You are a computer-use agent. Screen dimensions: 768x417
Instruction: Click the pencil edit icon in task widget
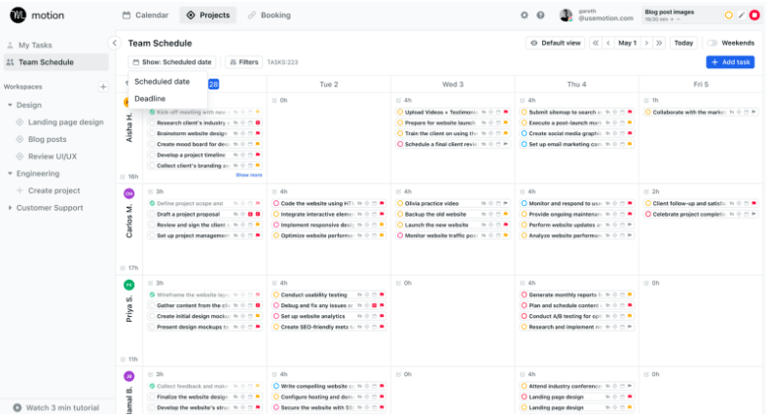click(742, 15)
